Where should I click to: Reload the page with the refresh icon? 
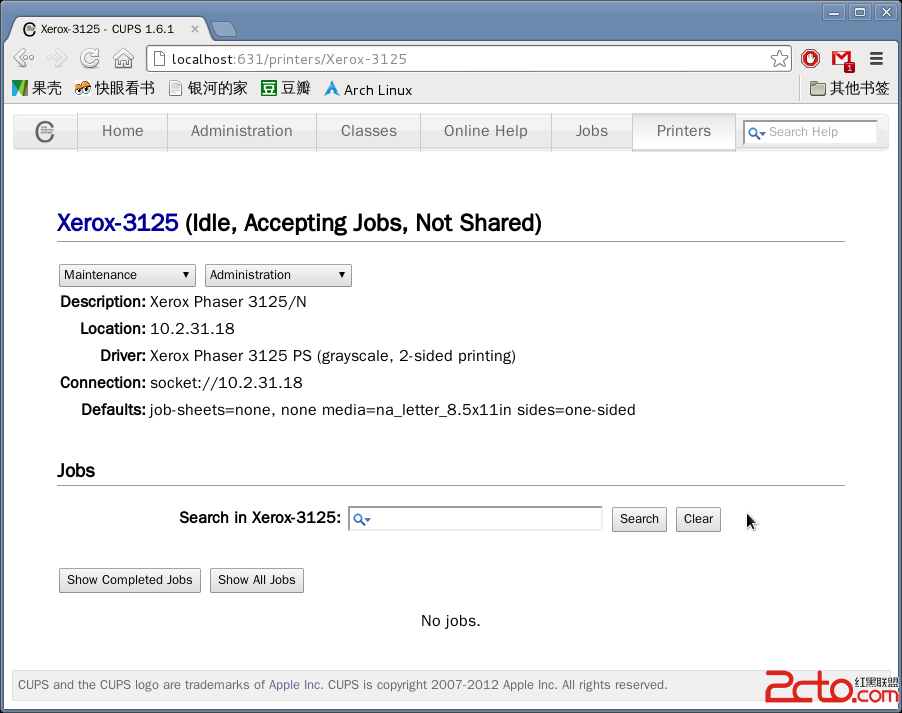[90, 58]
